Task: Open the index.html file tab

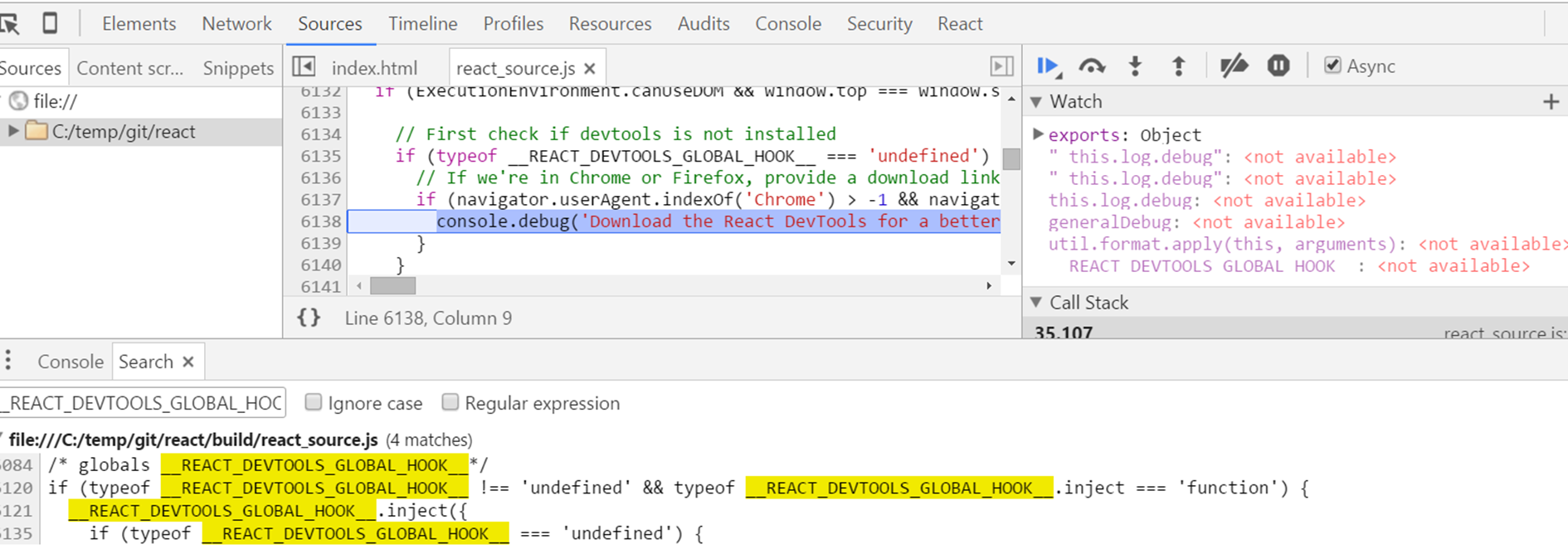Action: tap(374, 68)
